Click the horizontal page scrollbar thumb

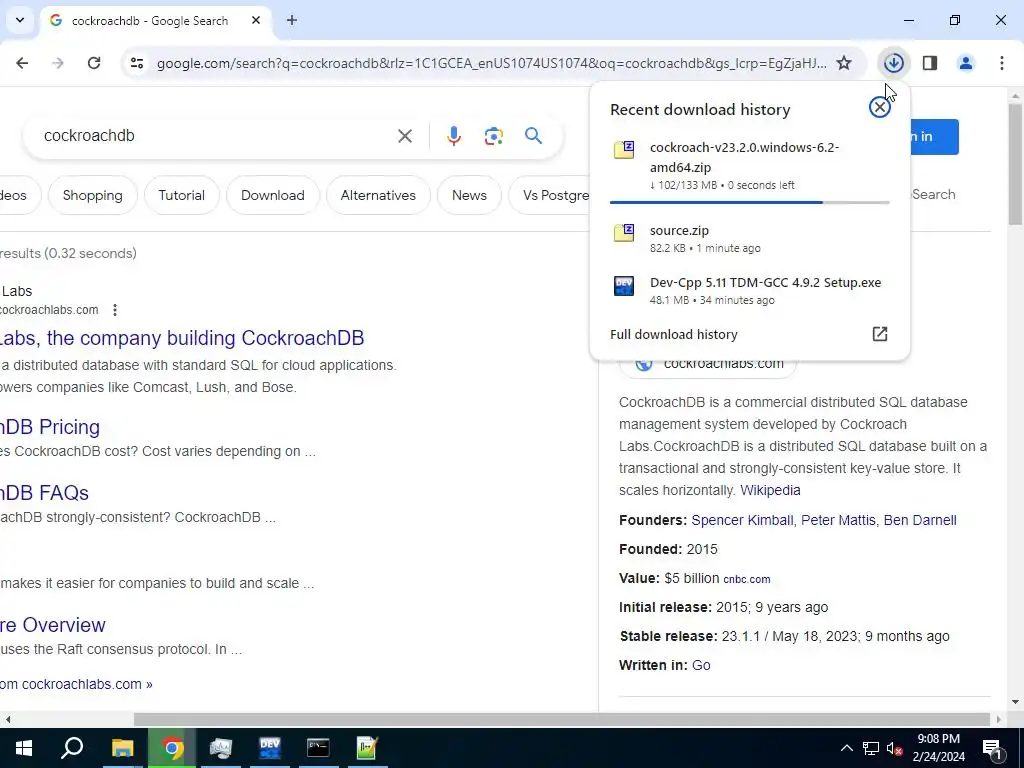tap(562, 719)
